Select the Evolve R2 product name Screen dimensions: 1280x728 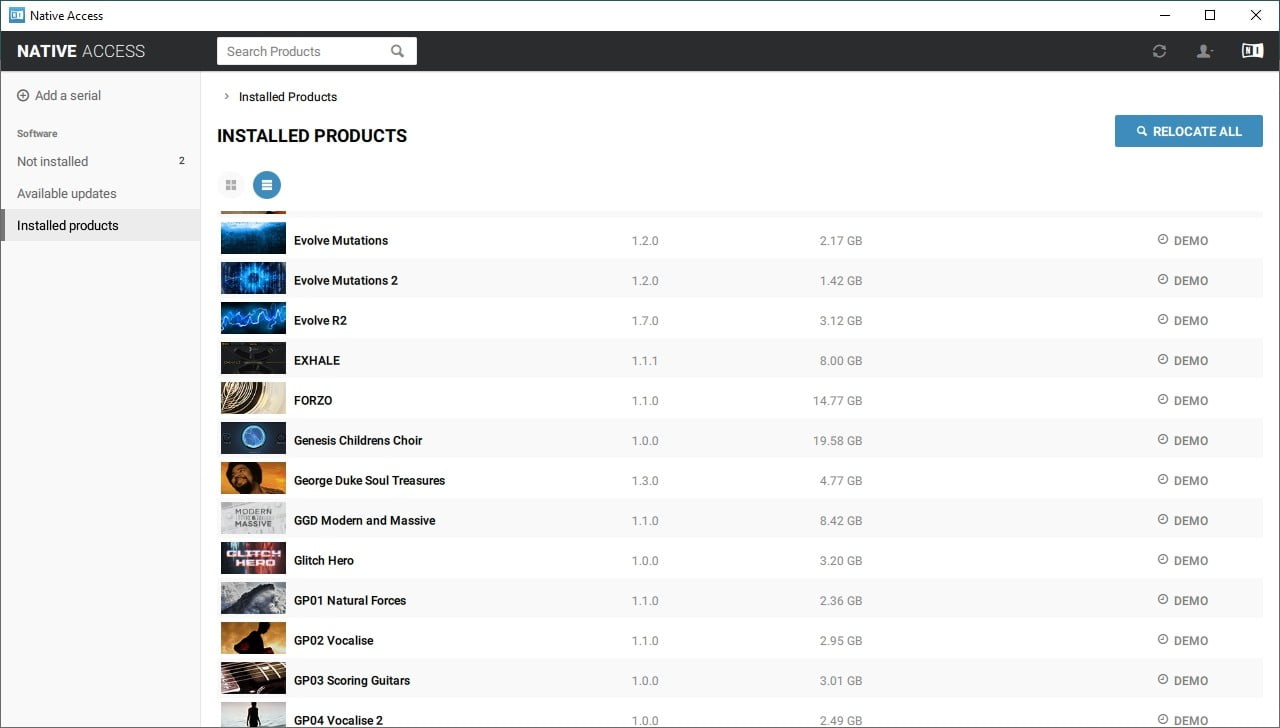[320, 321]
